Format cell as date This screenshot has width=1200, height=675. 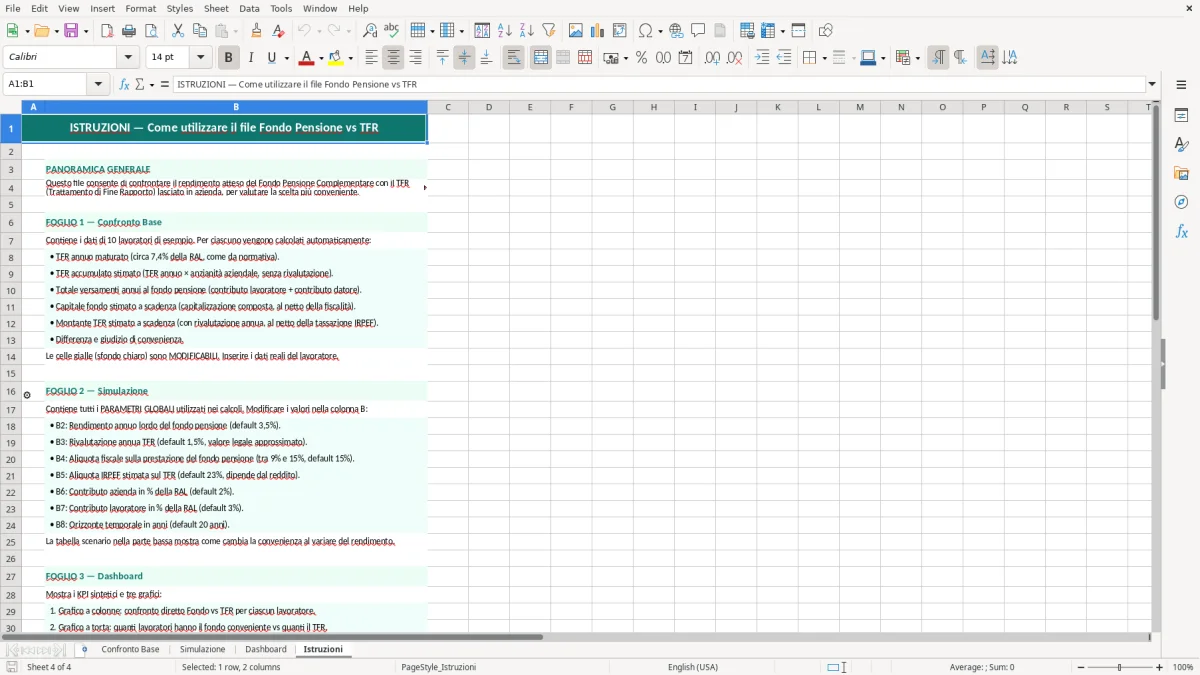coord(685,58)
